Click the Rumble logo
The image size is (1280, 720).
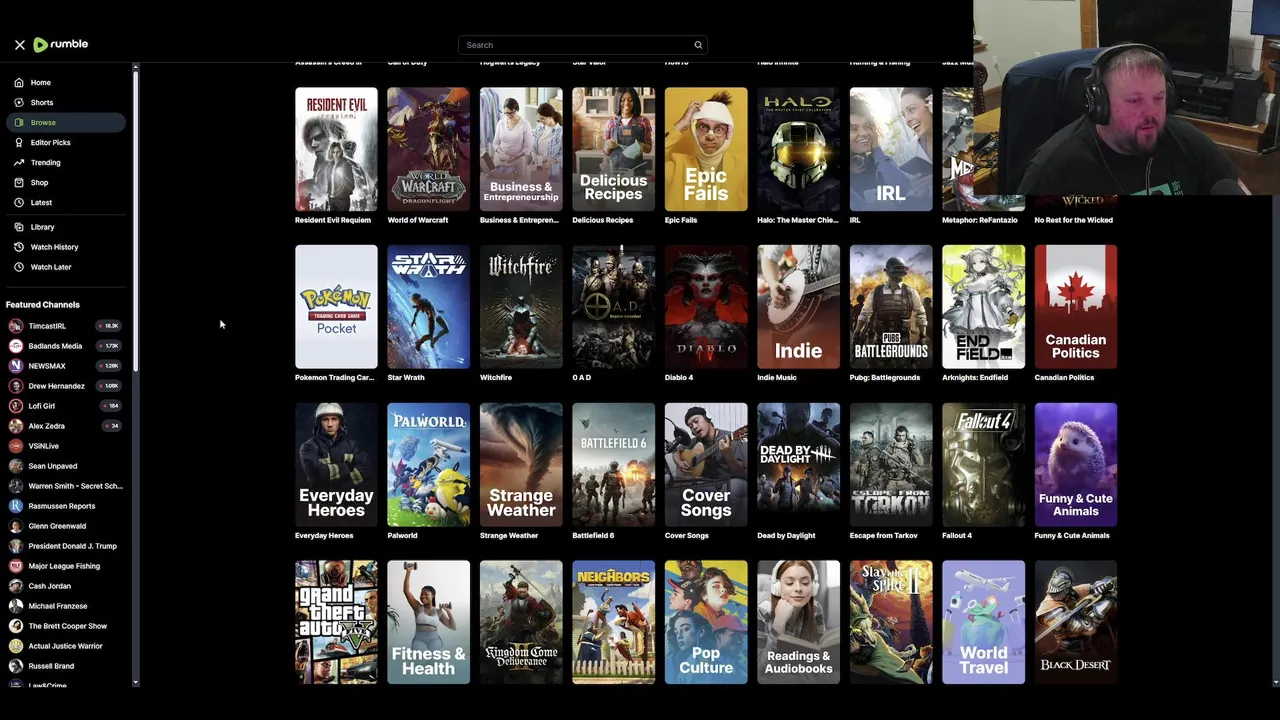click(x=61, y=45)
